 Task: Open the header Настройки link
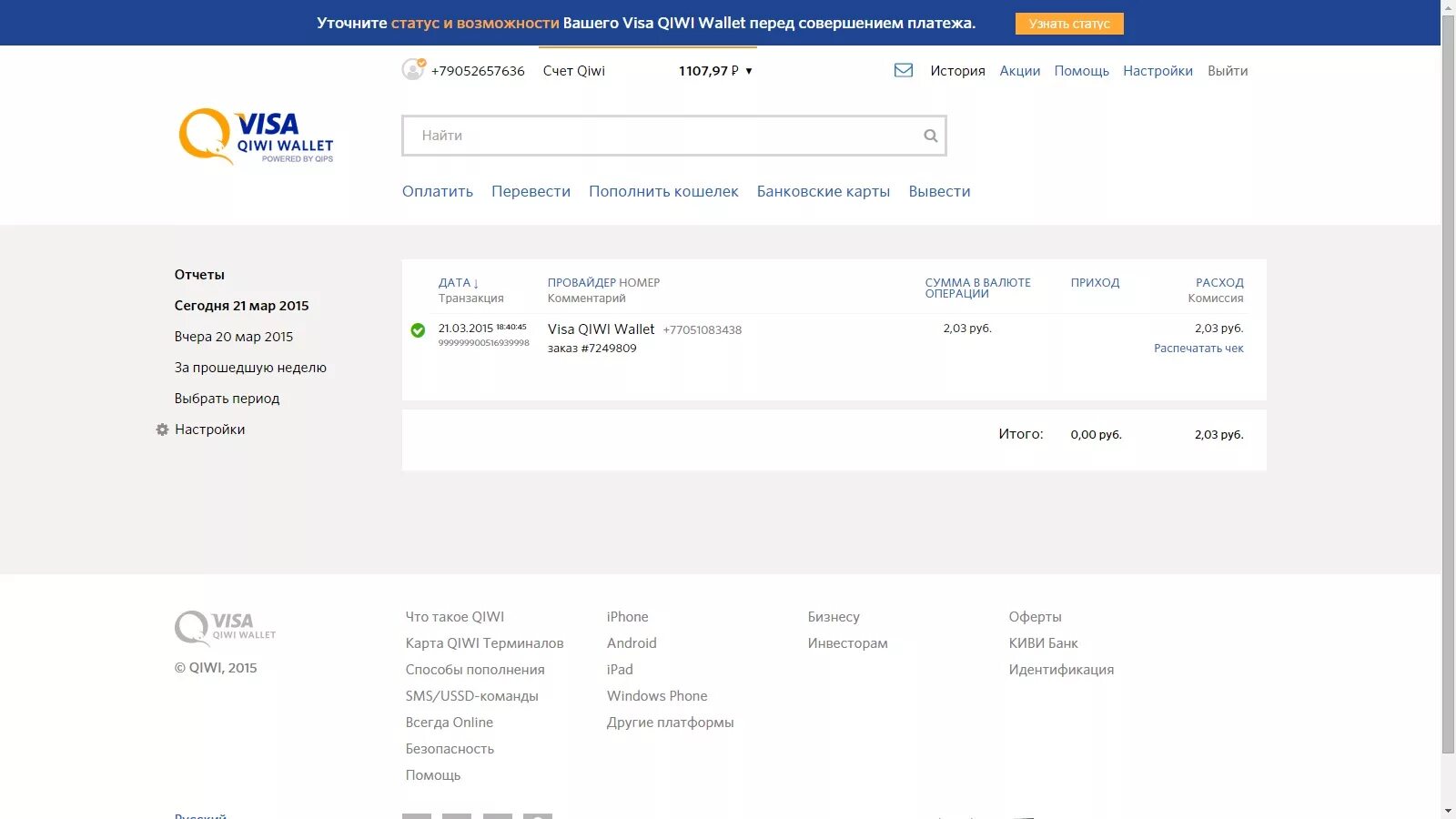coord(1158,71)
